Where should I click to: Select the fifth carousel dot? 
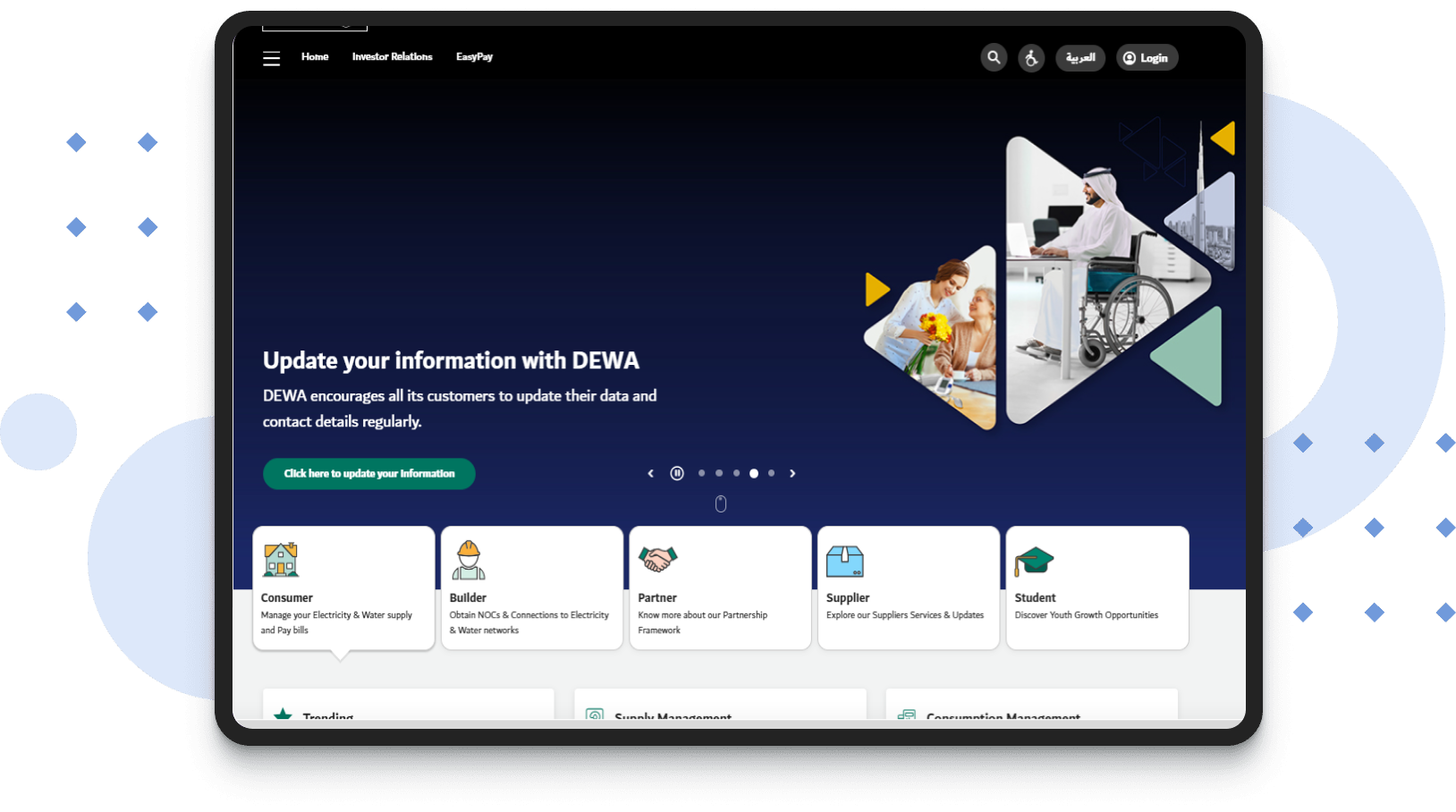tap(772, 473)
